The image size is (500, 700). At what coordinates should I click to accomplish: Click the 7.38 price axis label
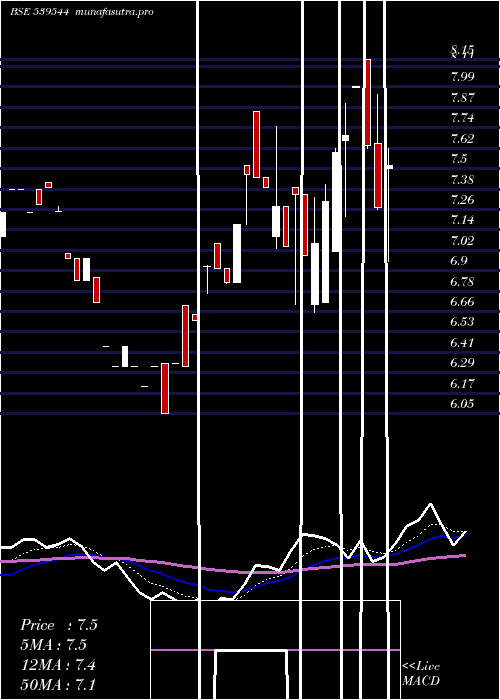462,179
